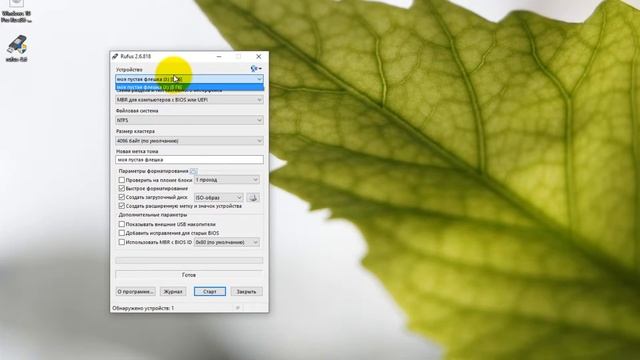Click the Start button

210,291
